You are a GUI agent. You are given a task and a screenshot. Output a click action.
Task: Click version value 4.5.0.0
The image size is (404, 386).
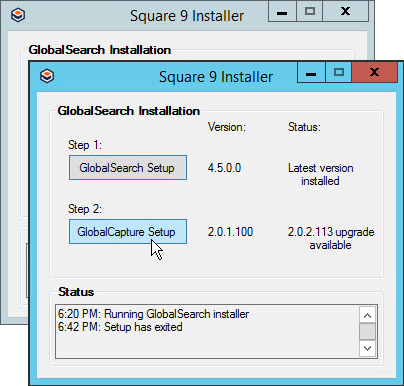(x=224, y=168)
